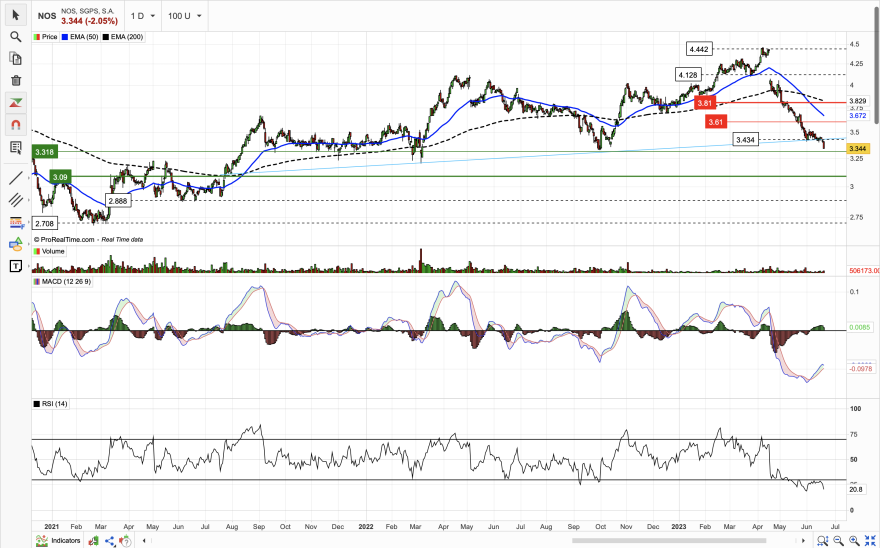Toggle the red magnet snap tool
The image size is (880, 548).
[15, 125]
